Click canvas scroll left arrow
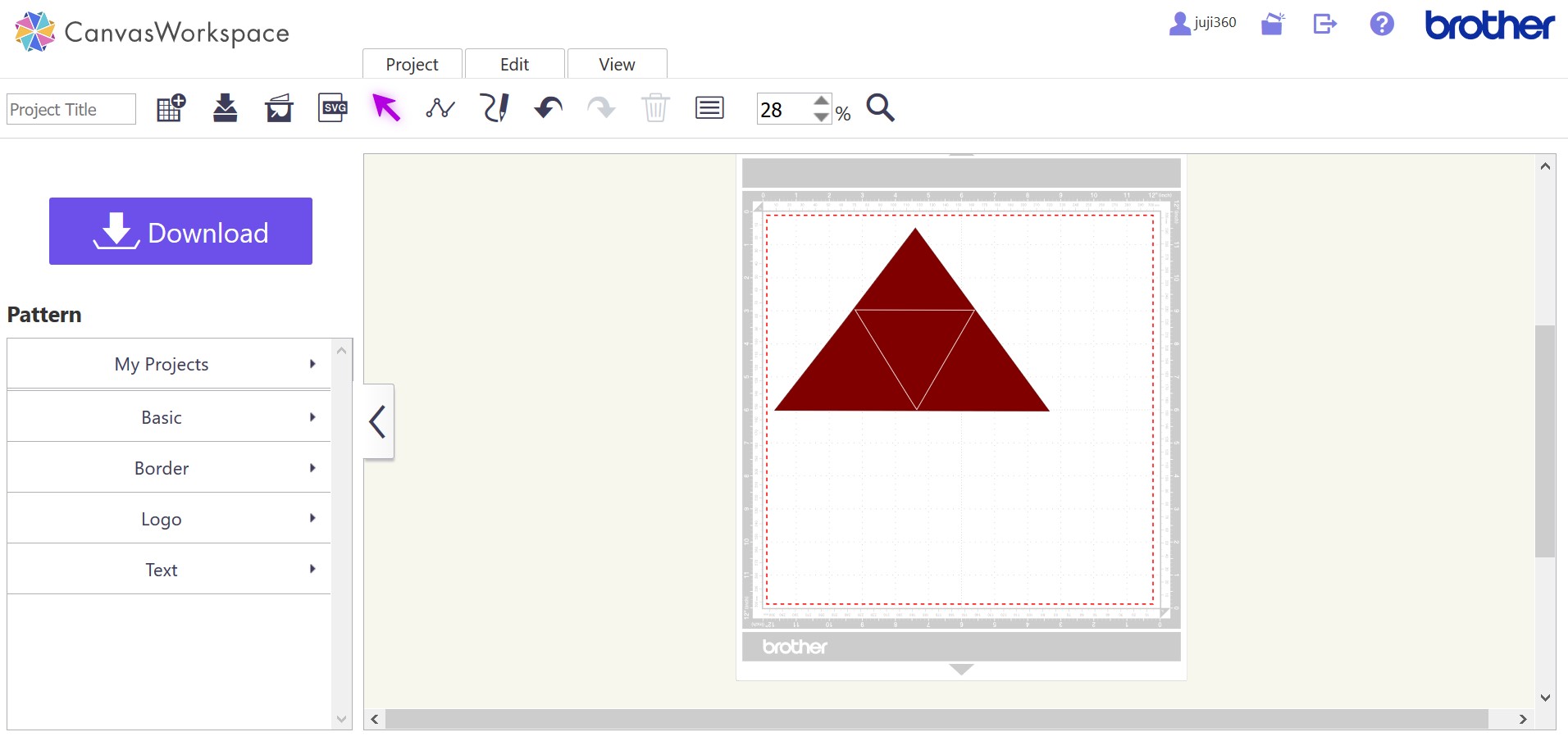1568x741 pixels. (375, 719)
